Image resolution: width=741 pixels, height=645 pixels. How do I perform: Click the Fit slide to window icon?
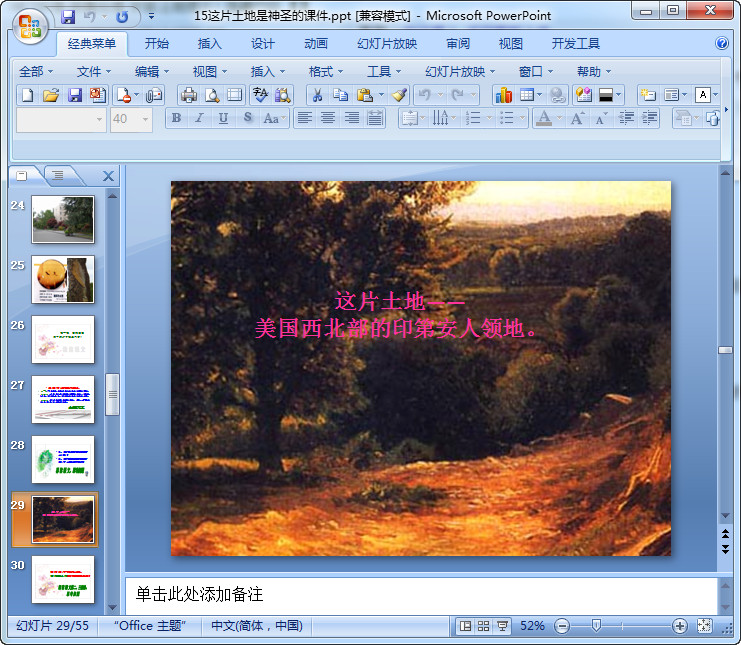point(704,626)
